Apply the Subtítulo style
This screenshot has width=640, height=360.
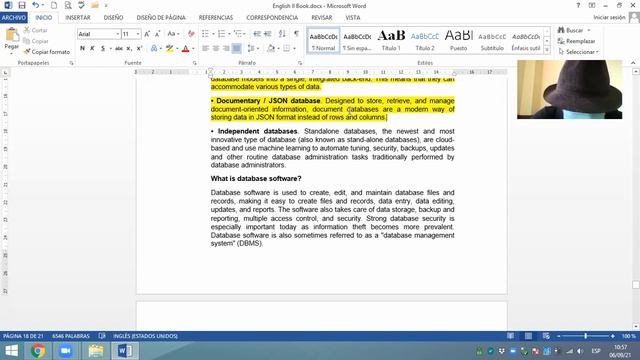[492, 40]
